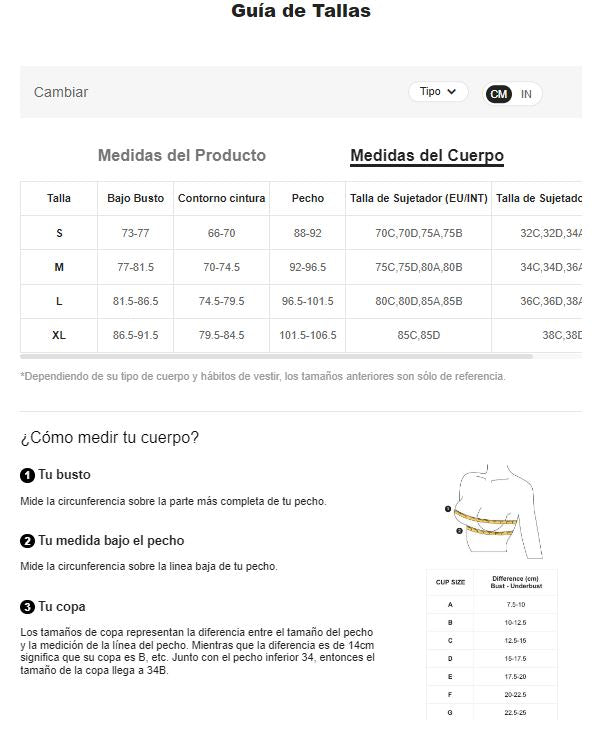Click the Tipo dropdown chevron arrow
Image resolution: width=598 pixels, height=741 pixels.
pyautogui.click(x=451, y=92)
